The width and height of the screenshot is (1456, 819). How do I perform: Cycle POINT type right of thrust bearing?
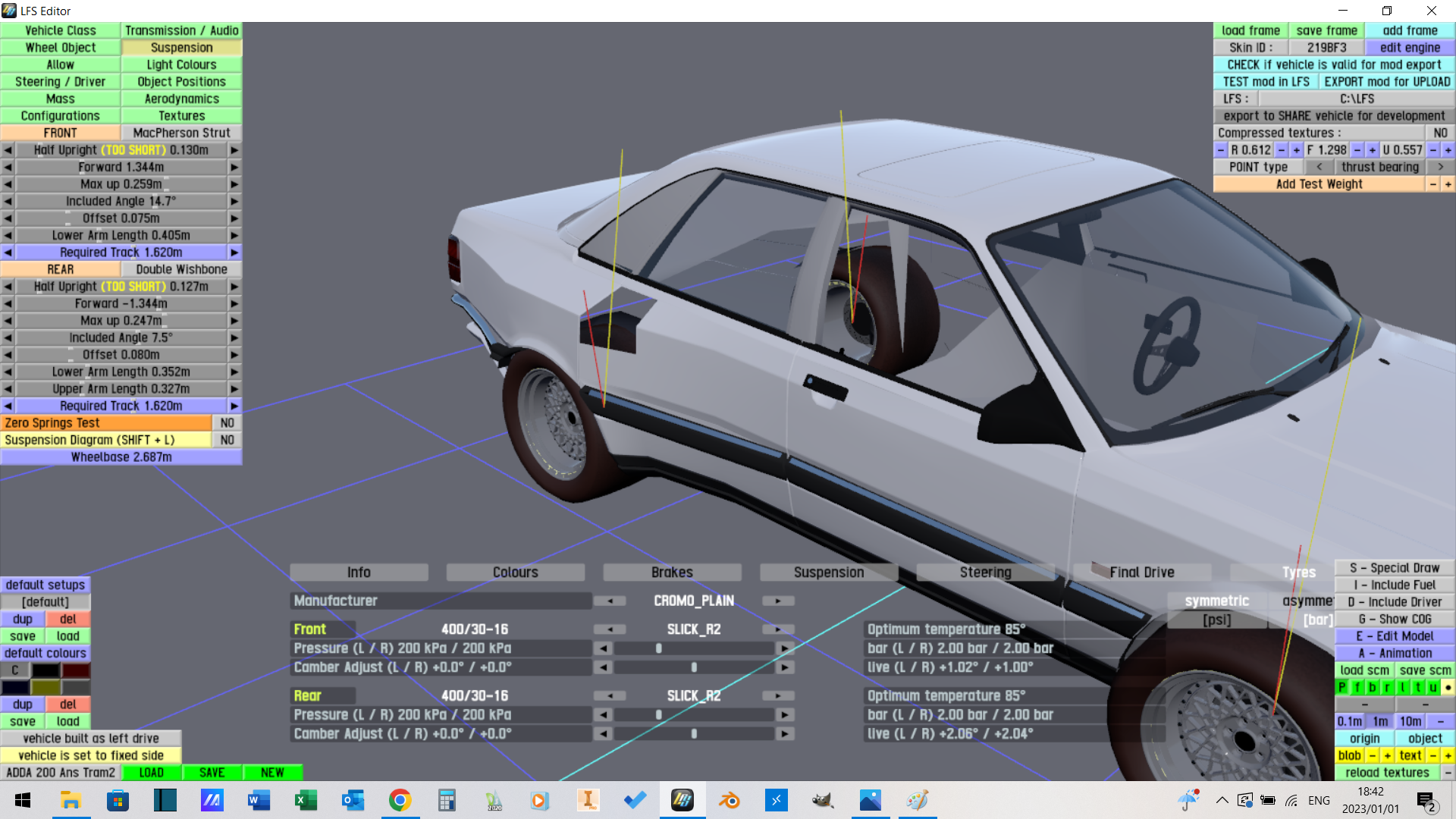coord(1440,167)
